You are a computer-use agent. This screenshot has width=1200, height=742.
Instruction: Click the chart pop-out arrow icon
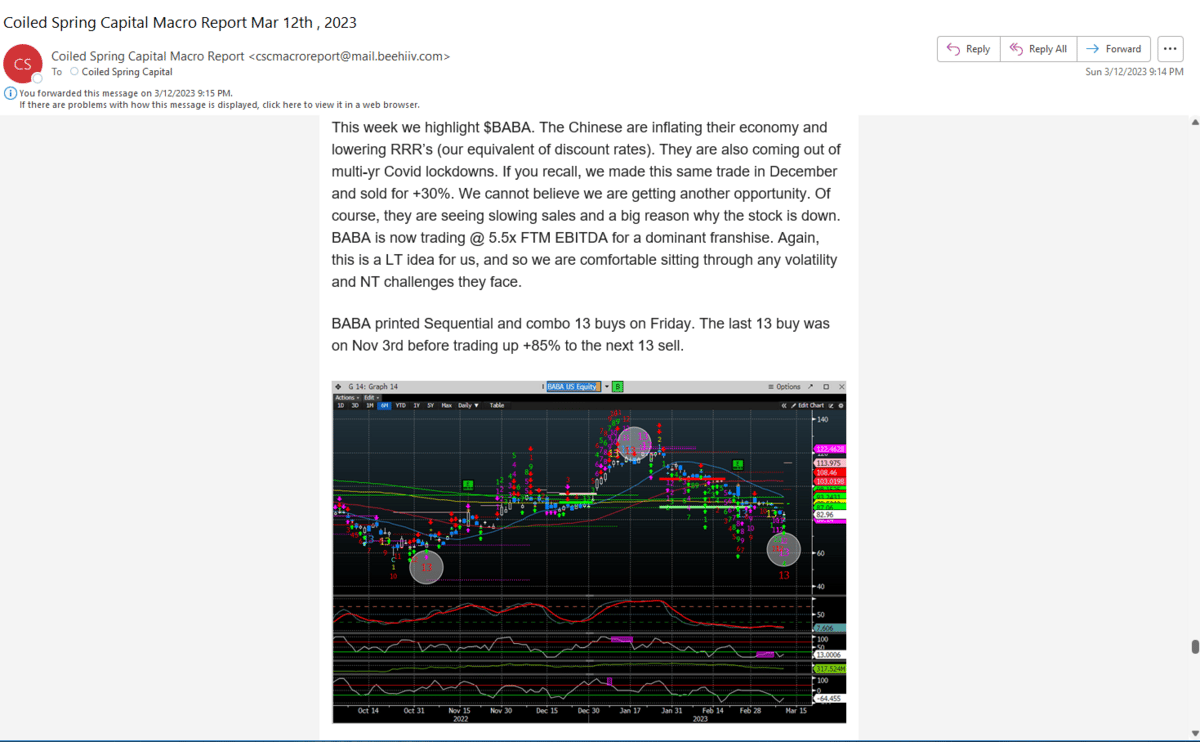pyautogui.click(x=809, y=386)
